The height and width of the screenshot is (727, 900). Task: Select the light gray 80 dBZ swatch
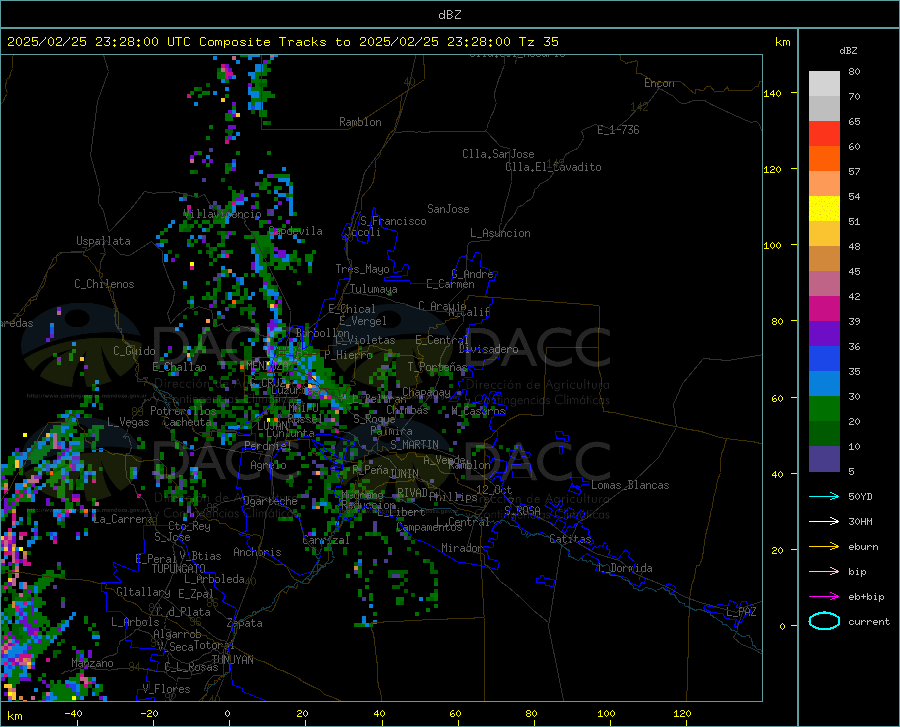[824, 84]
